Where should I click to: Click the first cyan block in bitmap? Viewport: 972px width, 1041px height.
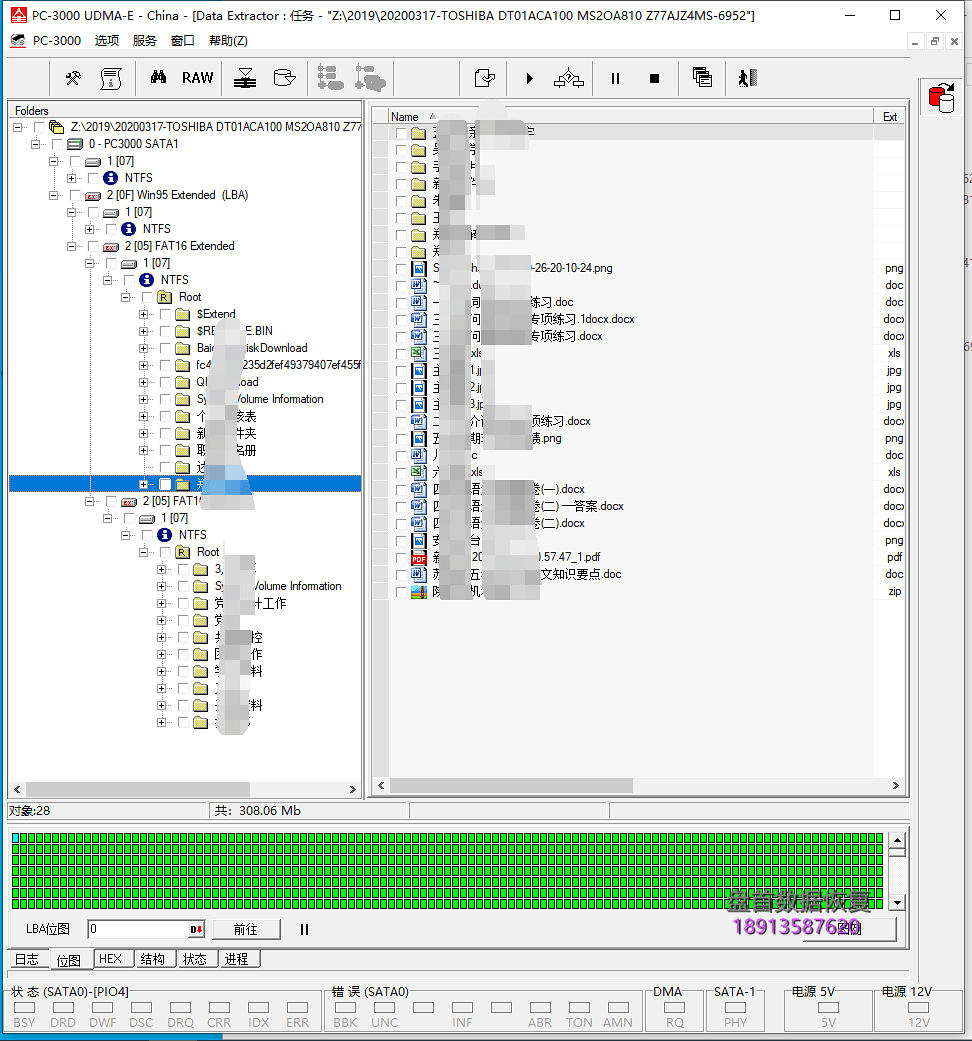click(x=16, y=838)
